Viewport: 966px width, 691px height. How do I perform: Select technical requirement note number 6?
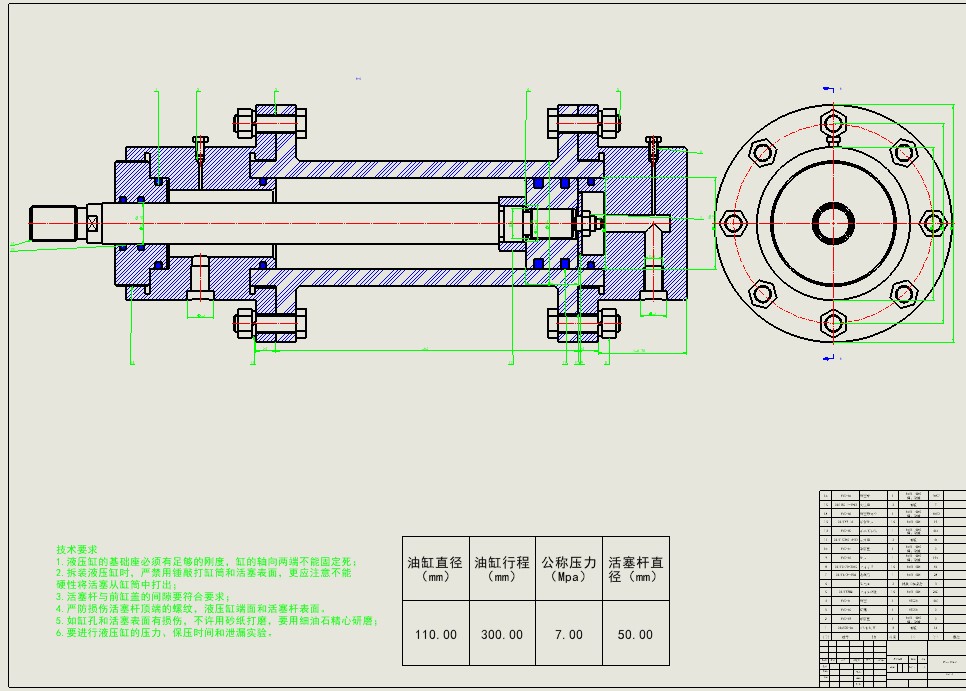click(165, 633)
